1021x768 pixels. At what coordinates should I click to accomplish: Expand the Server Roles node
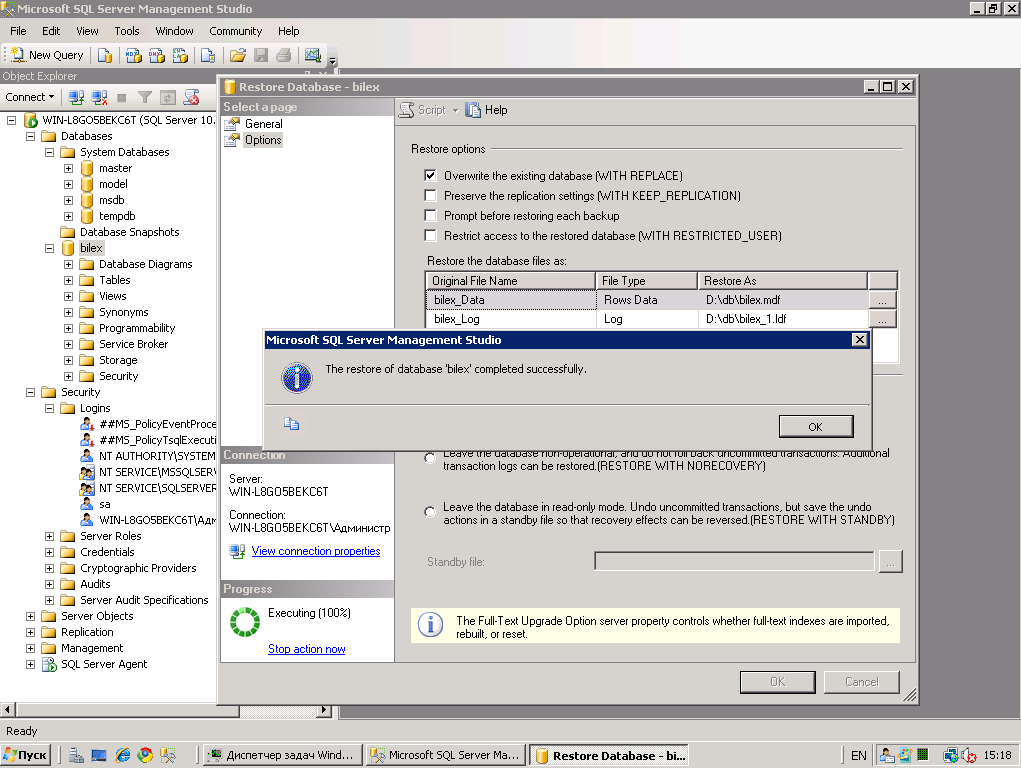(49, 536)
